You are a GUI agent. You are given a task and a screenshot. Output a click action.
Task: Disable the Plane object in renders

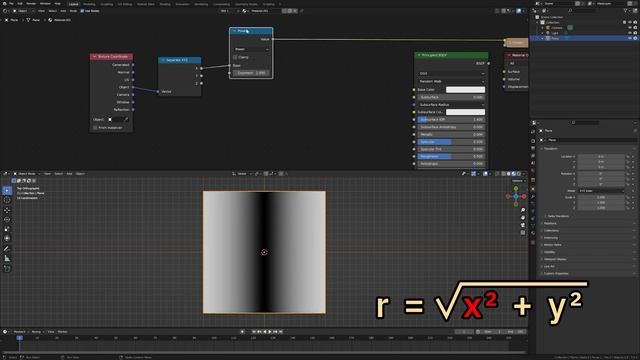[635, 38]
